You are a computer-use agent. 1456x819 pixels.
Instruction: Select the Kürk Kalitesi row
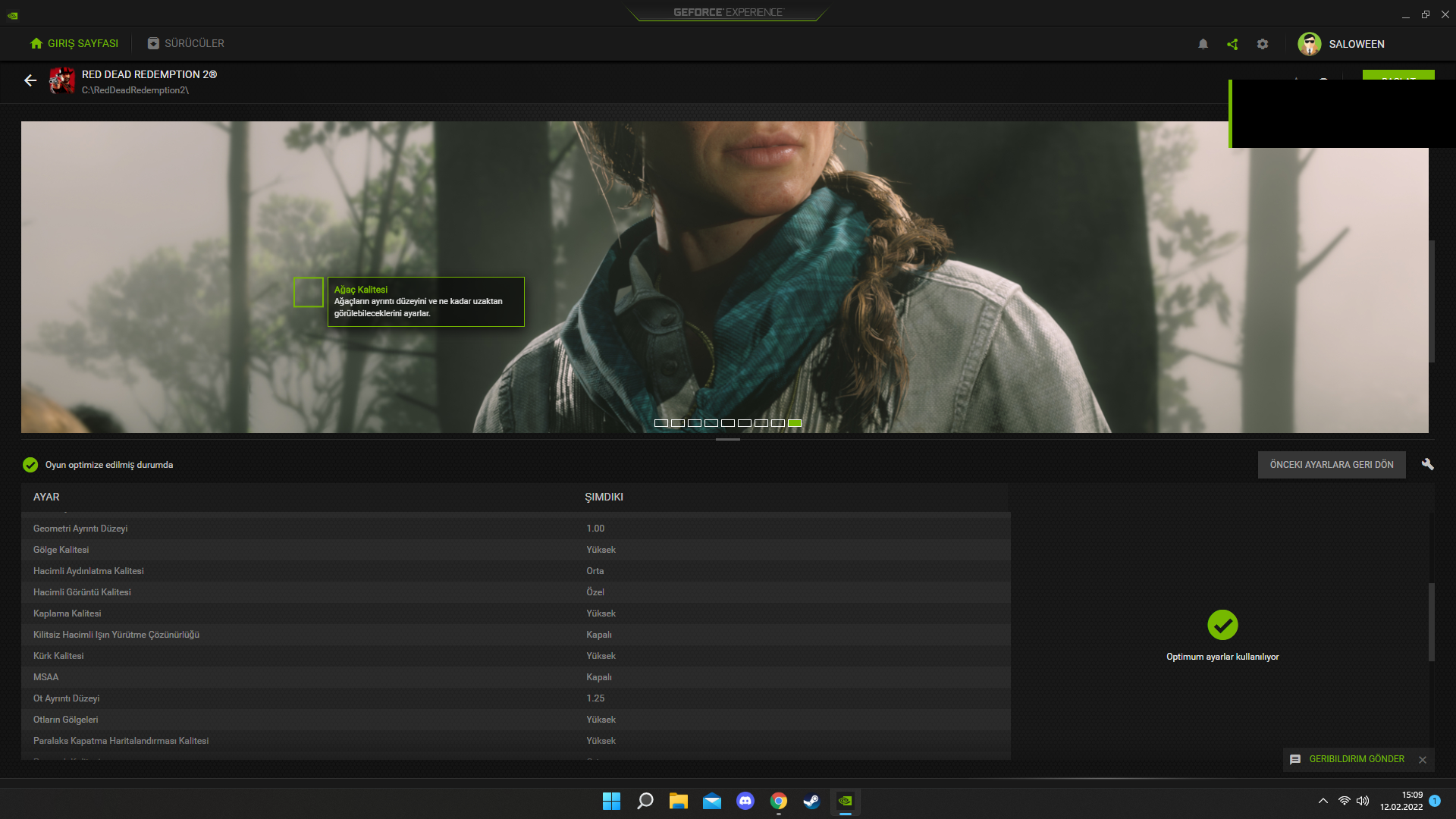pos(516,656)
